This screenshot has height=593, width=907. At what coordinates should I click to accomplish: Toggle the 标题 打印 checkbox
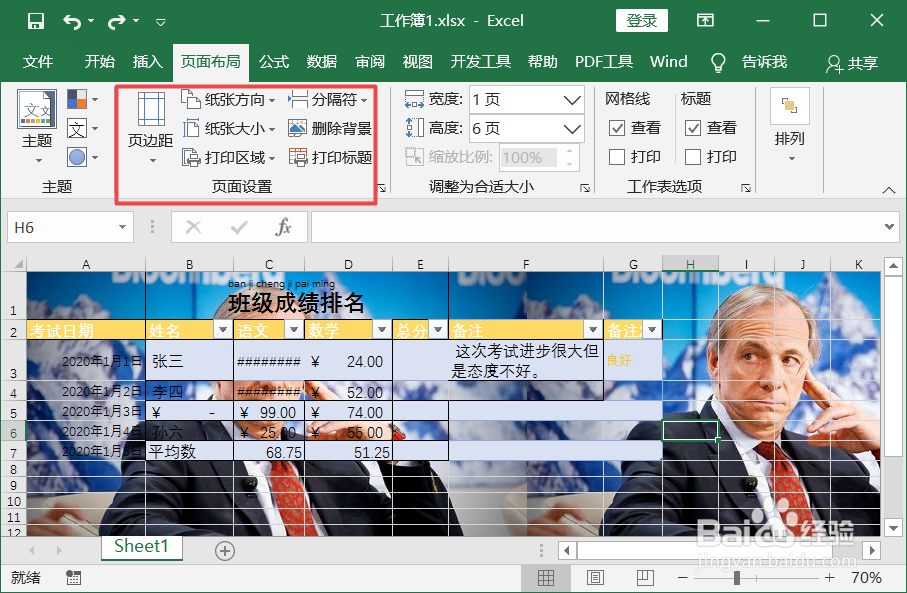pos(693,157)
